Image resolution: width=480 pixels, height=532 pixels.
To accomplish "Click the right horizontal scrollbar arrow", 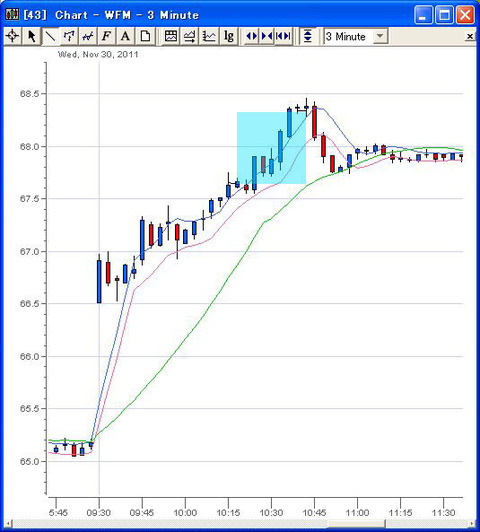I will [x=471, y=524].
